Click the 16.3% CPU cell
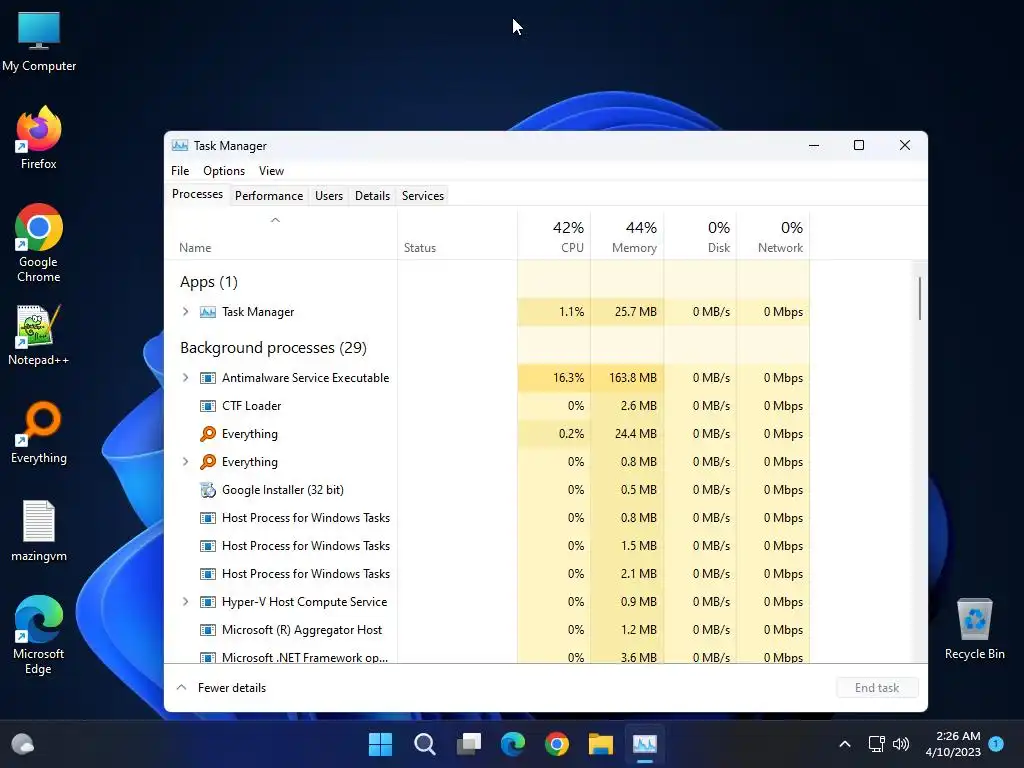Screen dimensions: 1024x768 click(x=554, y=378)
